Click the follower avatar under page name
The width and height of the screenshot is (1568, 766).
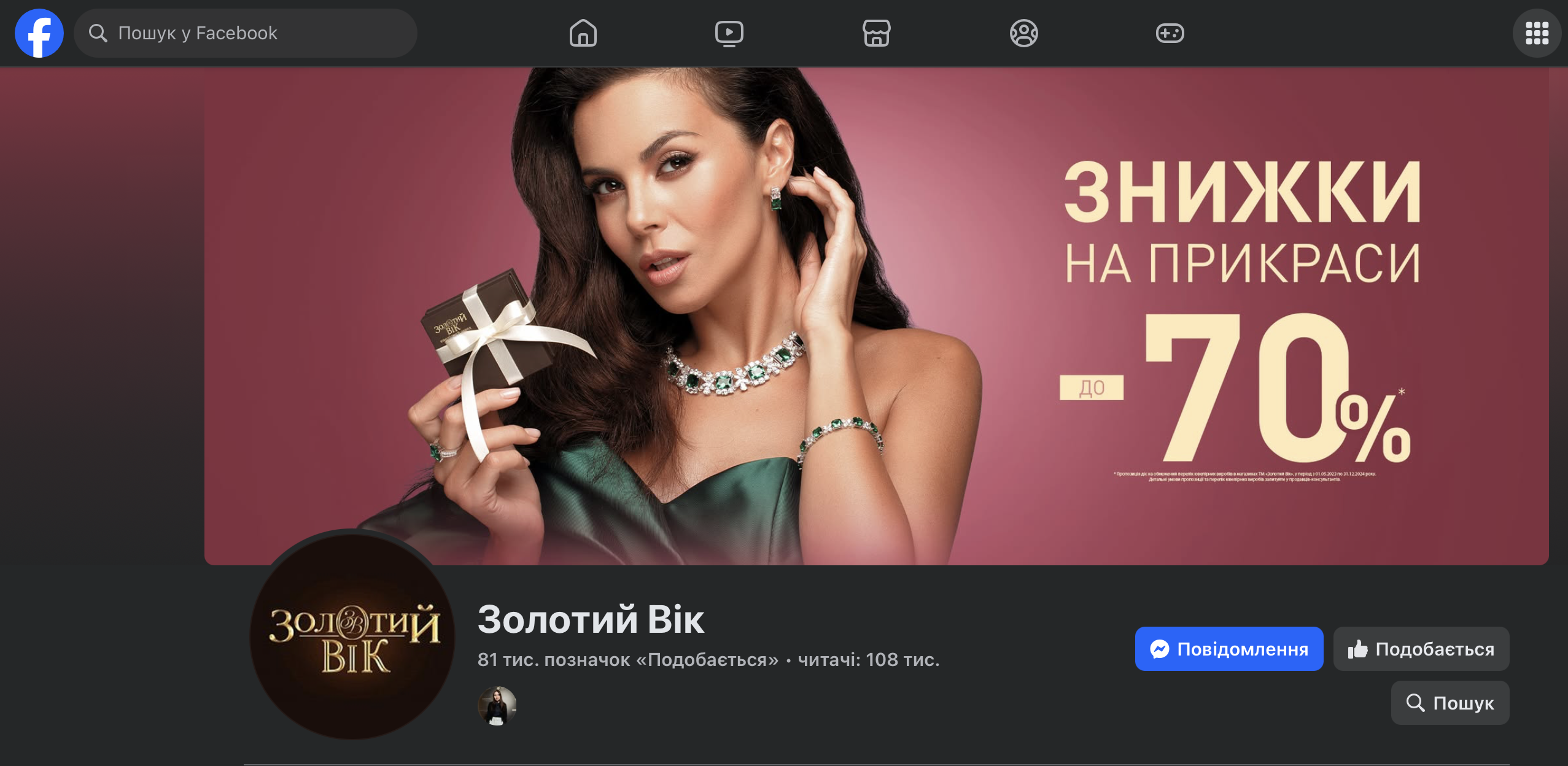tap(497, 705)
